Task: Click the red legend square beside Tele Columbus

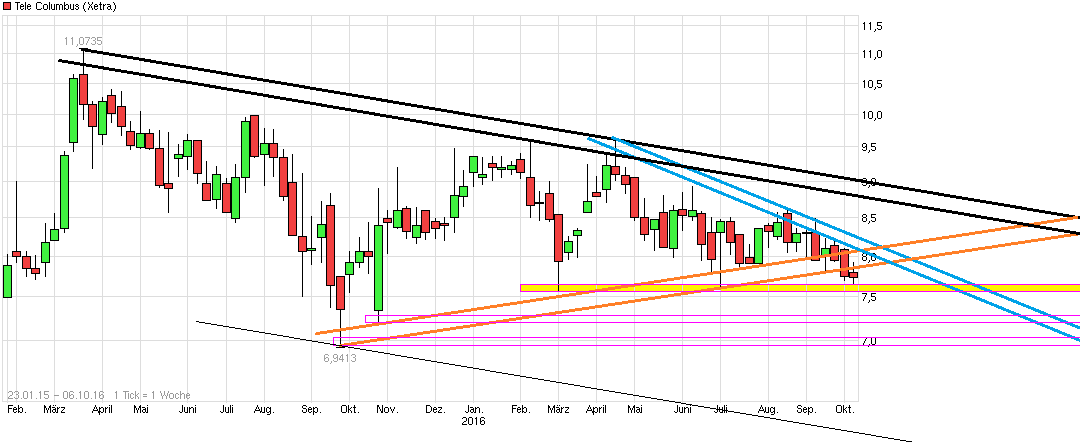Action: pos(6,7)
